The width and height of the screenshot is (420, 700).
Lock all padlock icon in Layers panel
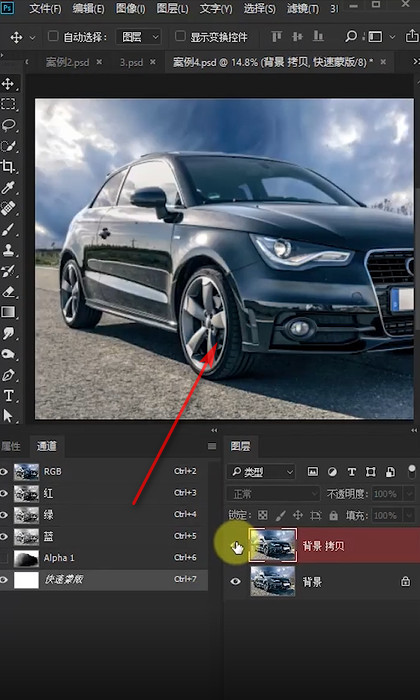333,516
